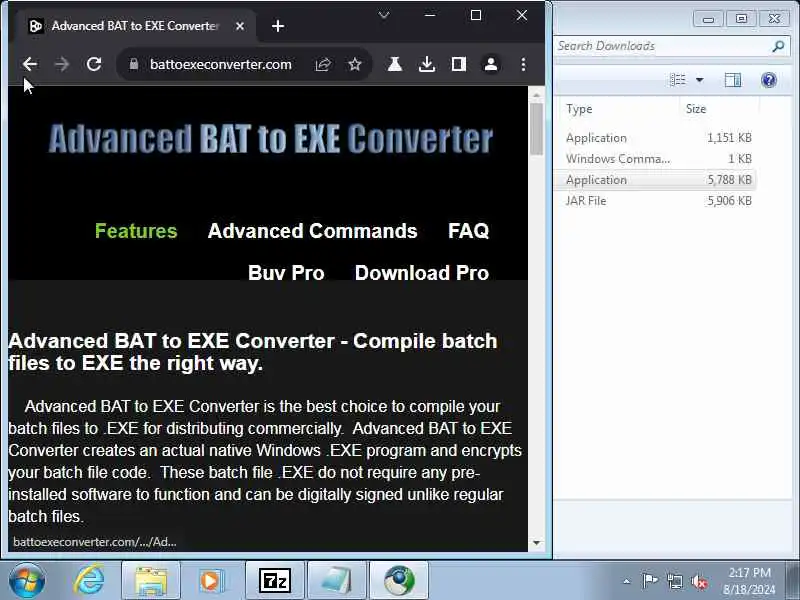Open the Features page link
The width and height of the screenshot is (800, 600).
136,231
